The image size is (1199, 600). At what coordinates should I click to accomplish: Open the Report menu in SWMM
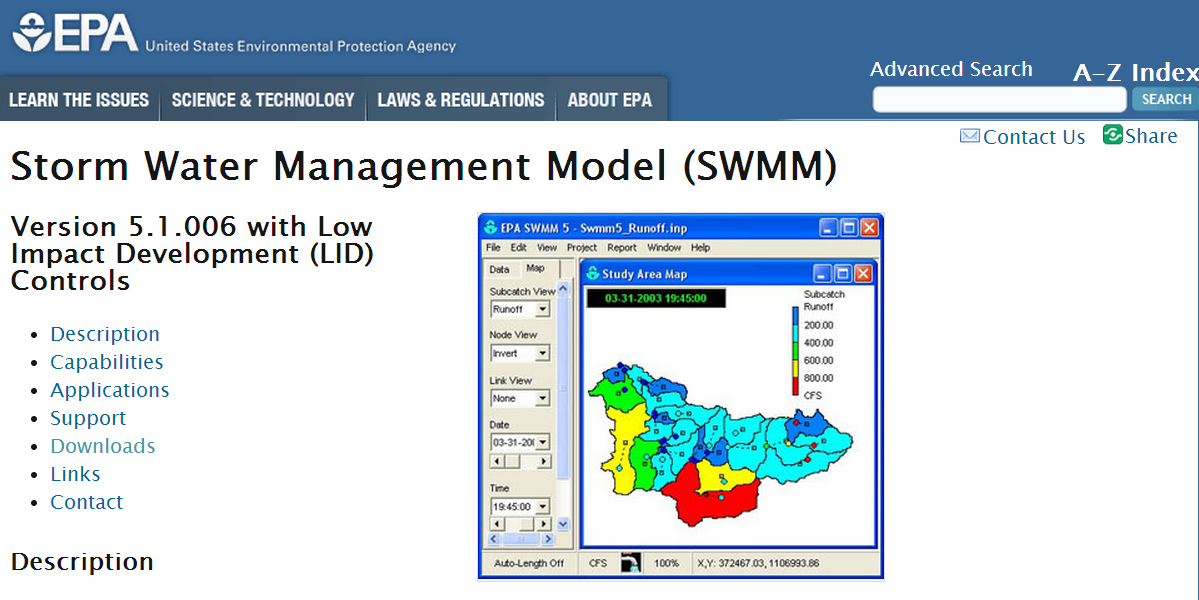pyautogui.click(x=622, y=248)
